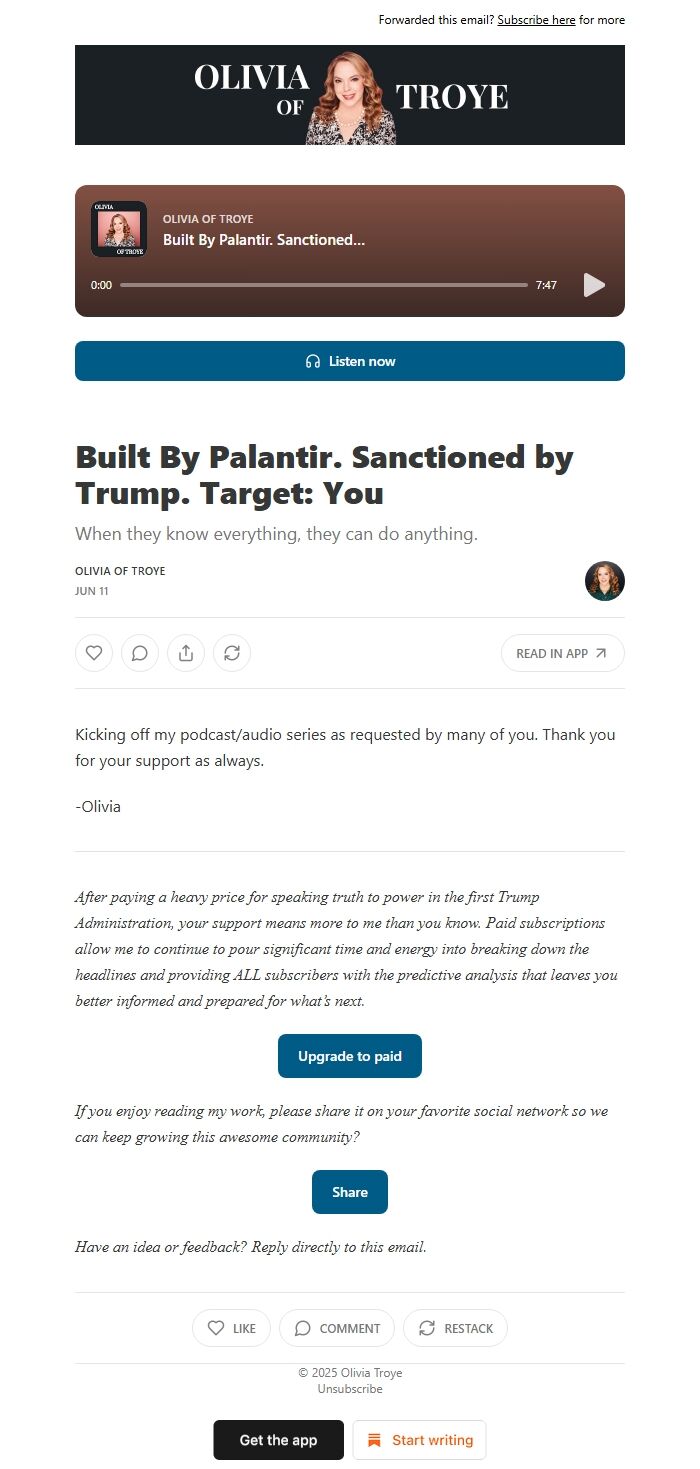The width and height of the screenshot is (700, 1469).
Task: Click the restack icon beside RESTACK text
Action: [428, 1328]
